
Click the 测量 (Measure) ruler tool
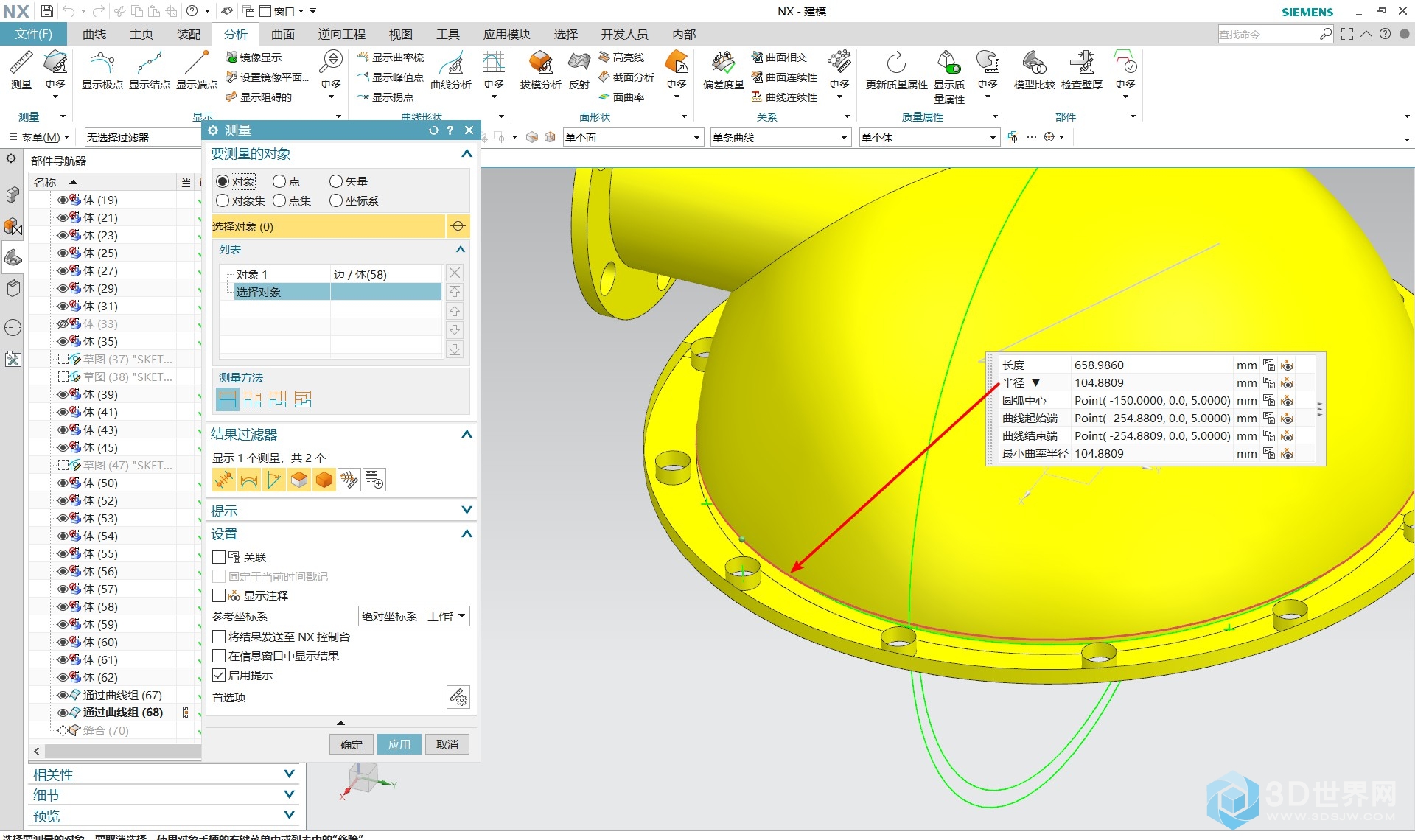(x=21, y=70)
